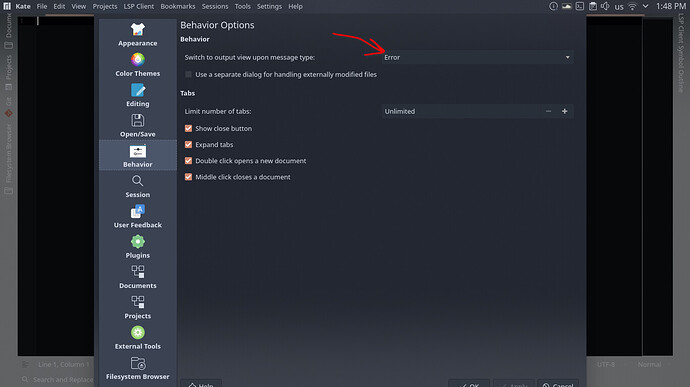
Task: Open Git tool view in left sidebar
Action: point(8,108)
